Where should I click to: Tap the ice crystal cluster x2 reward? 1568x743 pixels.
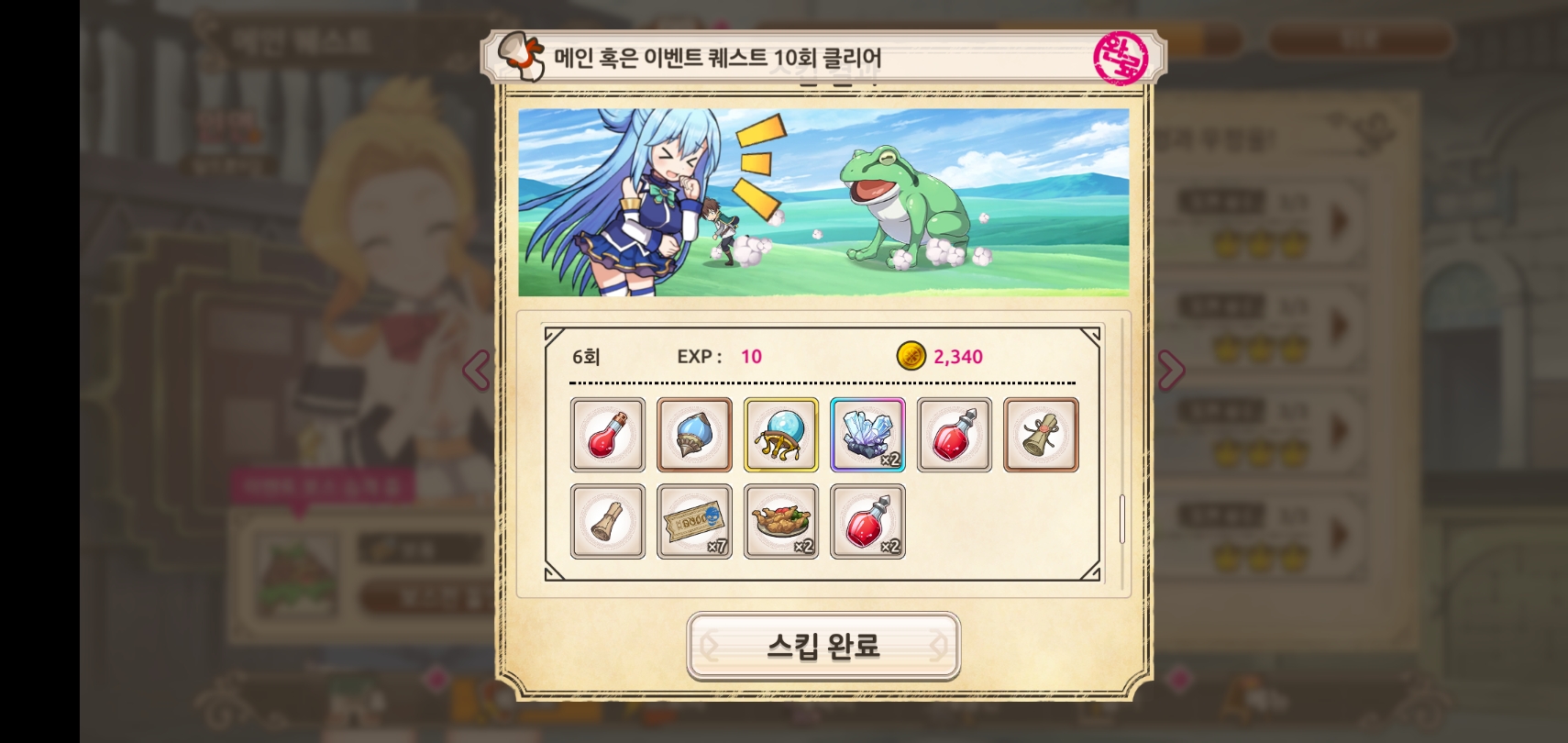[x=867, y=435]
